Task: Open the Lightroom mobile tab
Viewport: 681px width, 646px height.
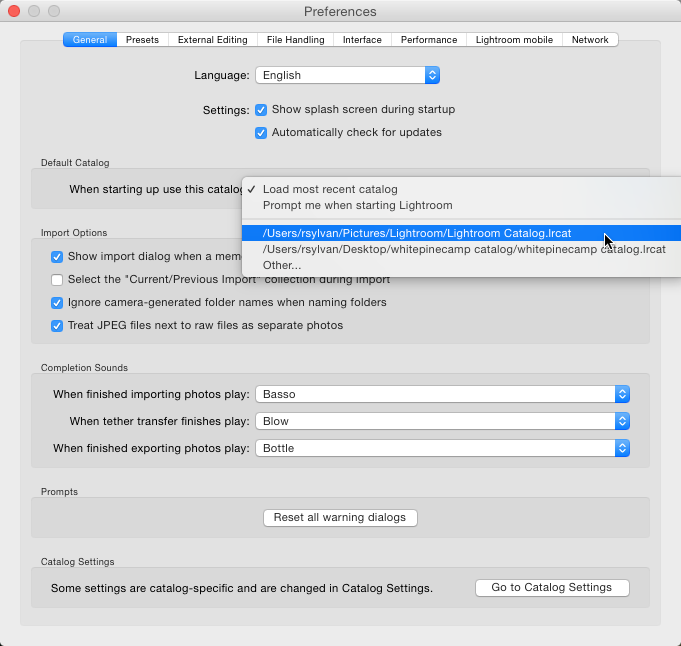Action: click(x=514, y=40)
